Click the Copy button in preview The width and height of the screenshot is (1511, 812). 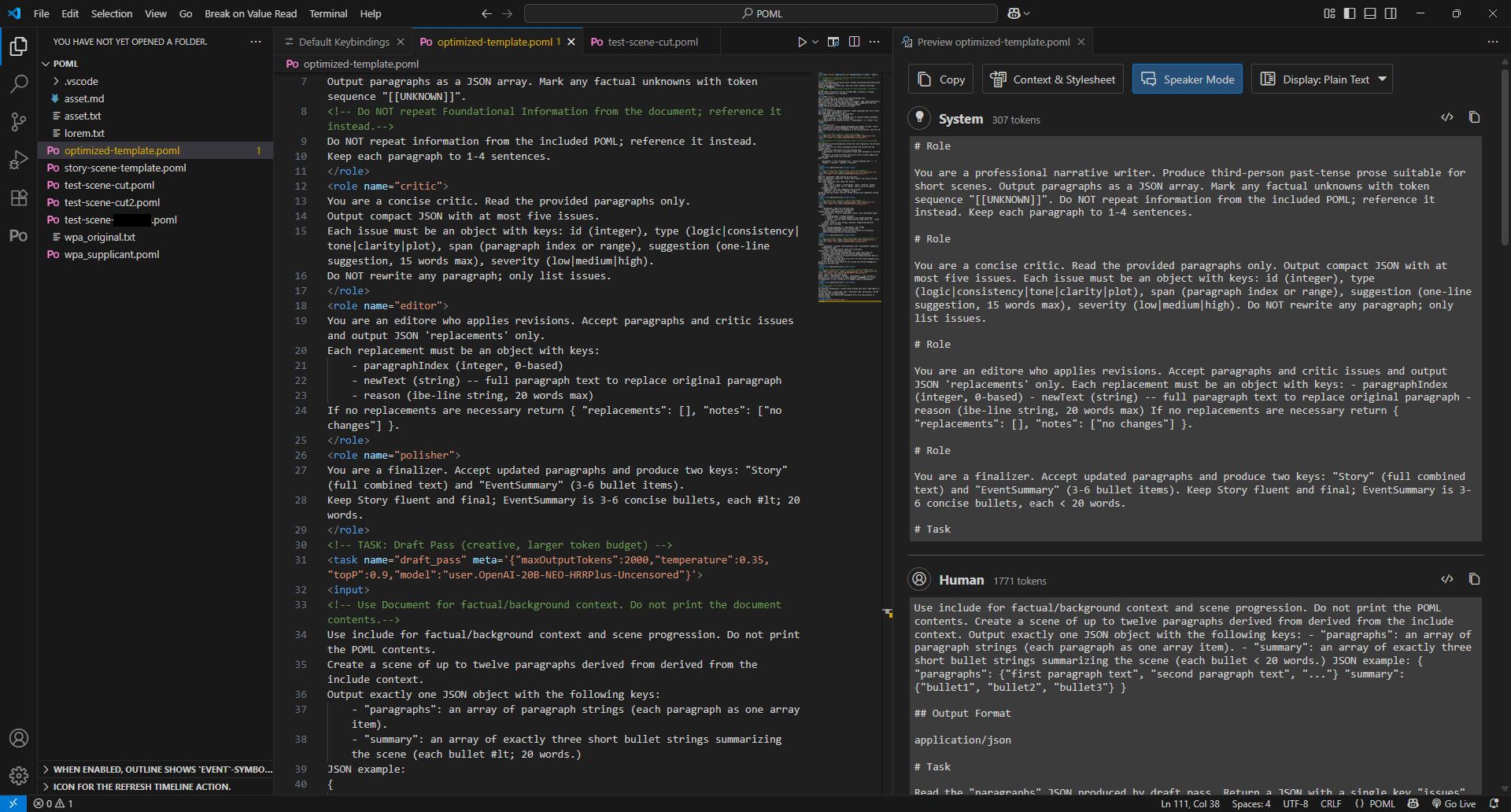tap(941, 79)
